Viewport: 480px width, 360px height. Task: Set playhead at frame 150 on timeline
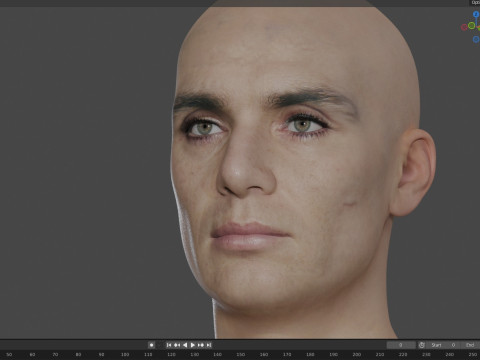coord(241,355)
